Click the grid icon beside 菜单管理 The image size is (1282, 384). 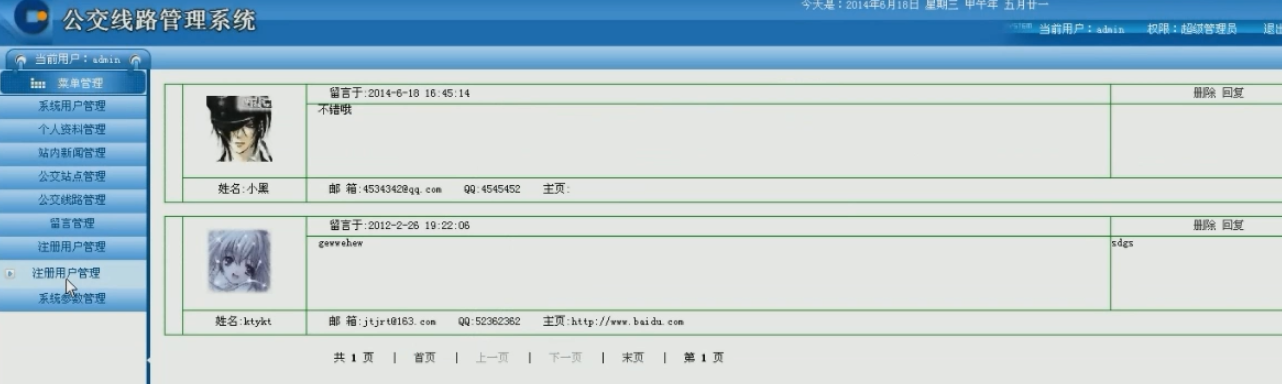(38, 84)
